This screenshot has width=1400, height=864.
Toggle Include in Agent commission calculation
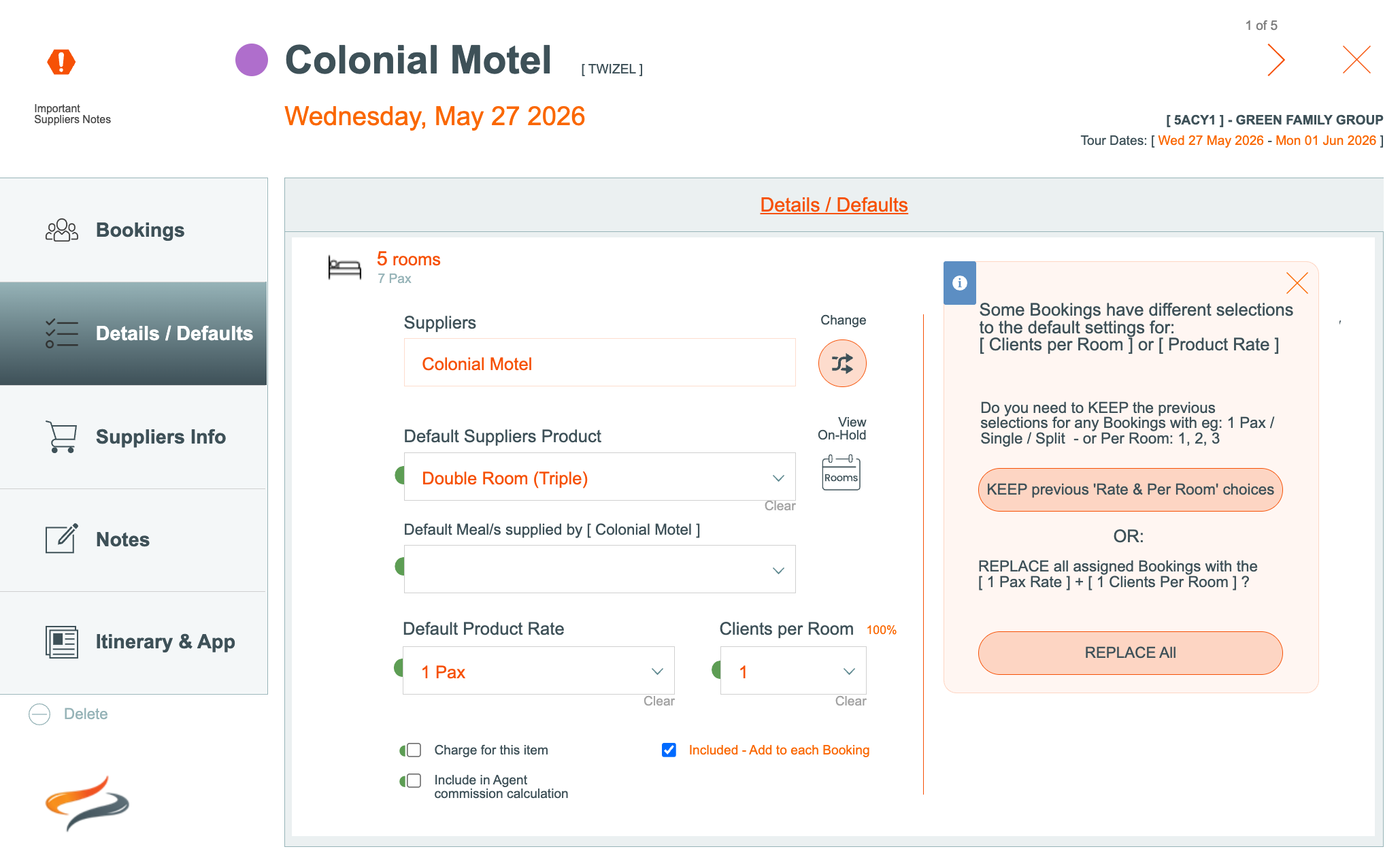[414, 780]
